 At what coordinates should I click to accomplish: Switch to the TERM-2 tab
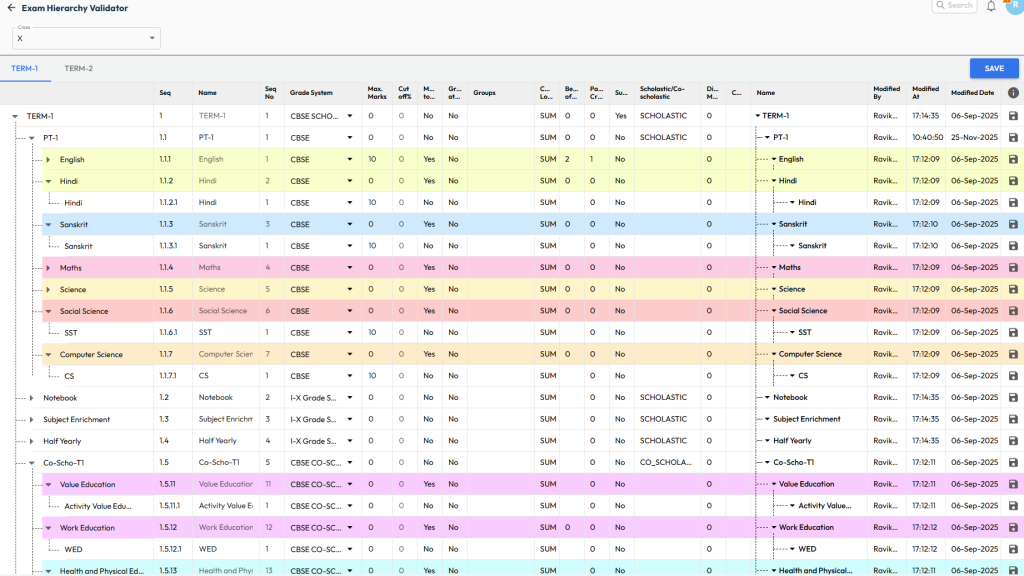point(79,69)
